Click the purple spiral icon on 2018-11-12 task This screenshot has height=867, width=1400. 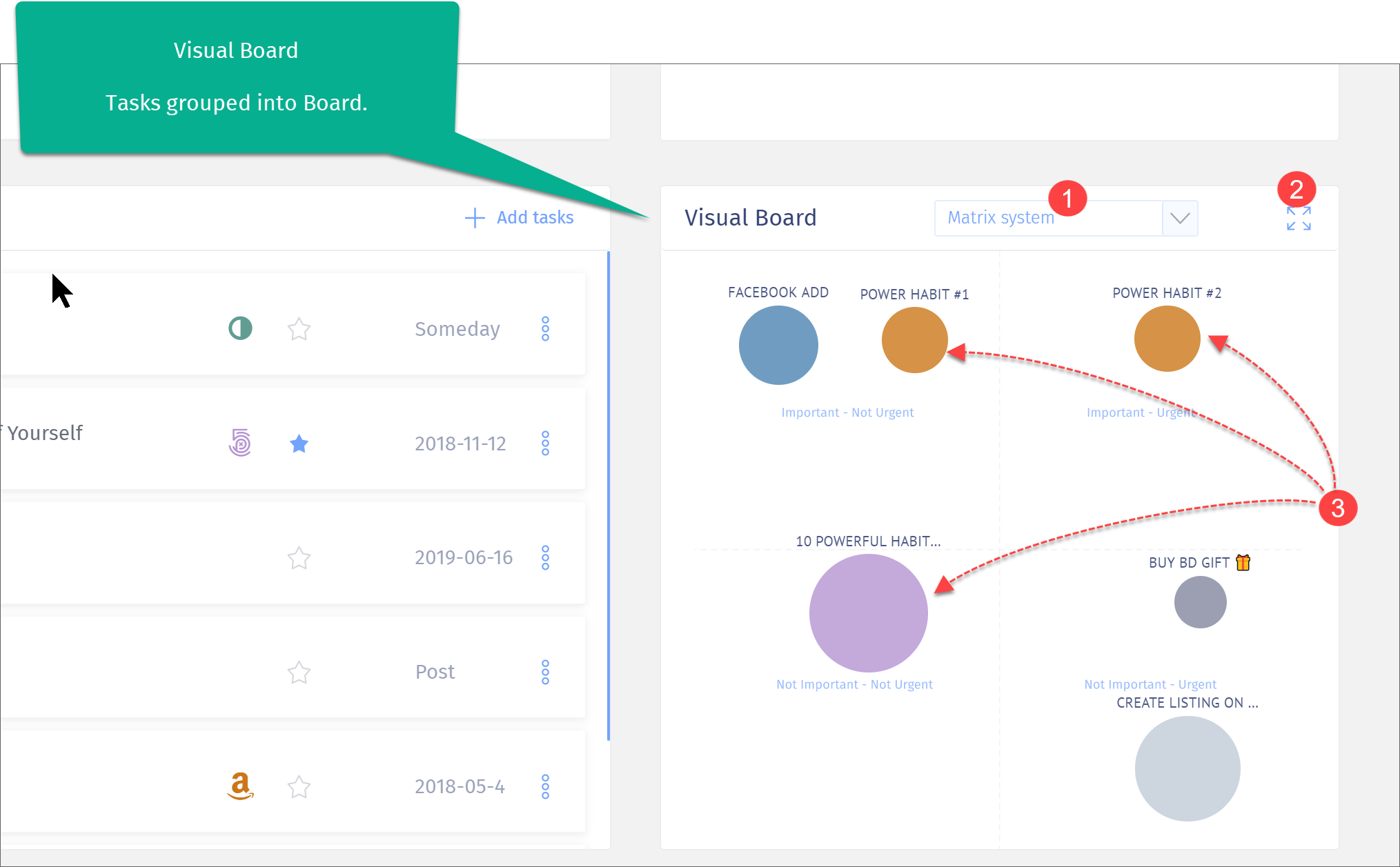tap(240, 443)
